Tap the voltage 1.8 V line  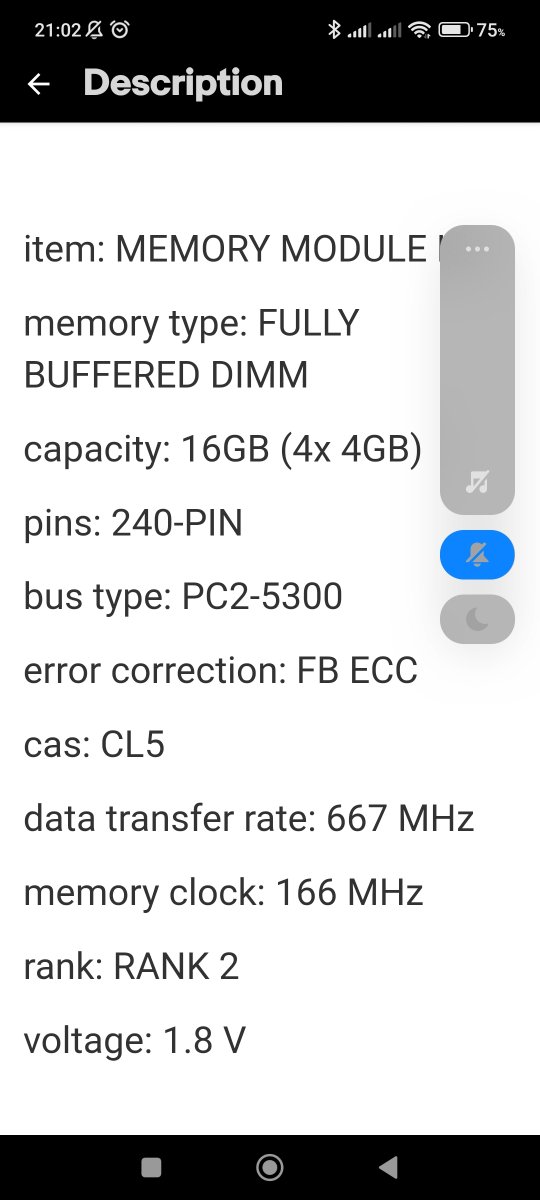coord(135,1041)
